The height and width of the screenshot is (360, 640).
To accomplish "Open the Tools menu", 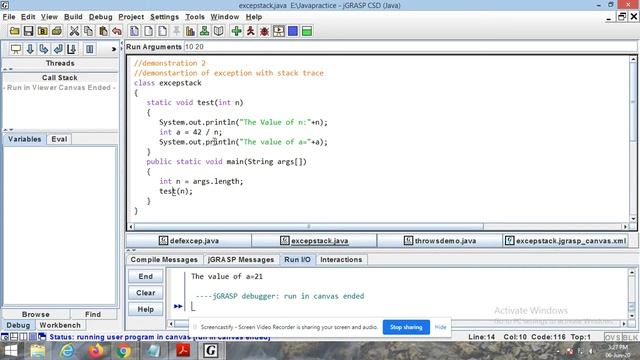I will click(195, 17).
